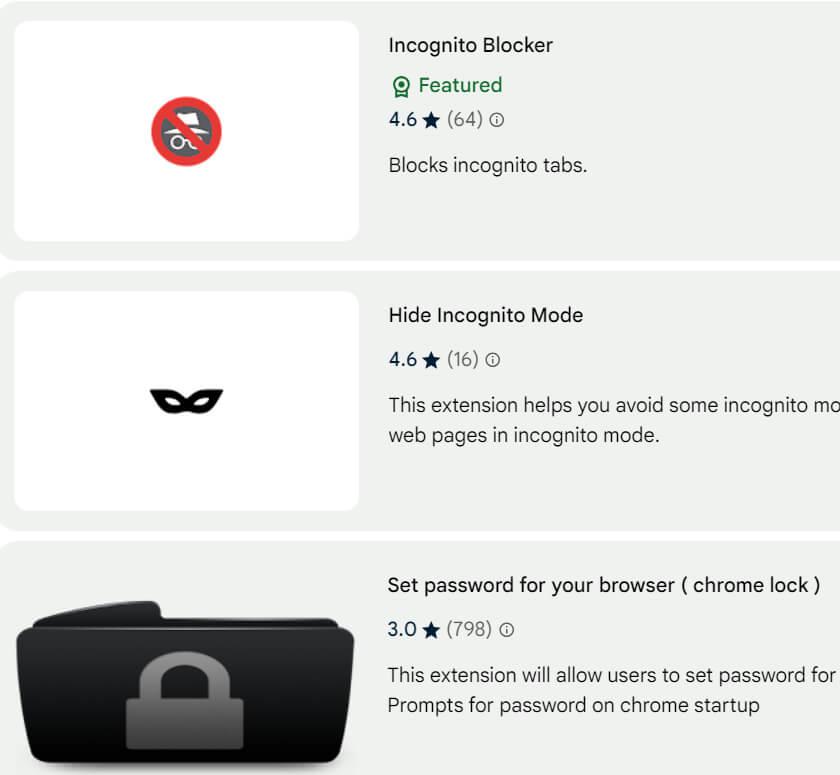This screenshot has height=775, width=840.
Task: Click info icon beside Hide Incognito Mode rating
Action: (493, 360)
